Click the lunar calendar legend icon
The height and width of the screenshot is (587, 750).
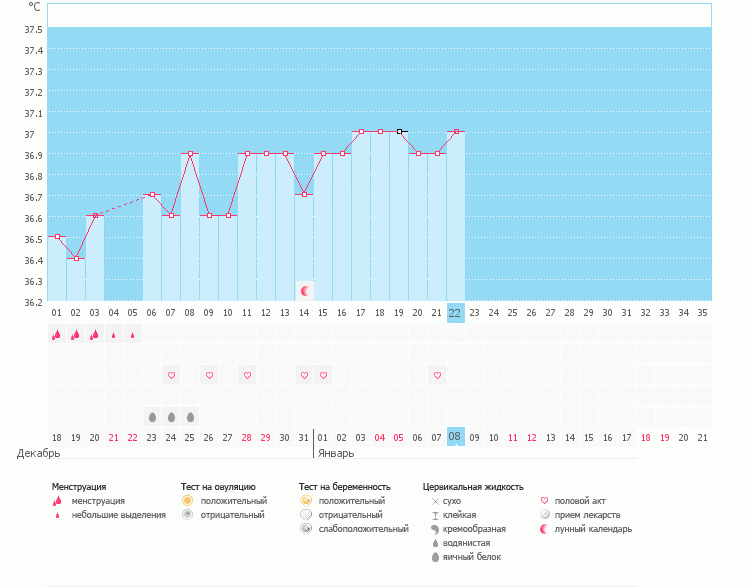[x=545, y=528]
